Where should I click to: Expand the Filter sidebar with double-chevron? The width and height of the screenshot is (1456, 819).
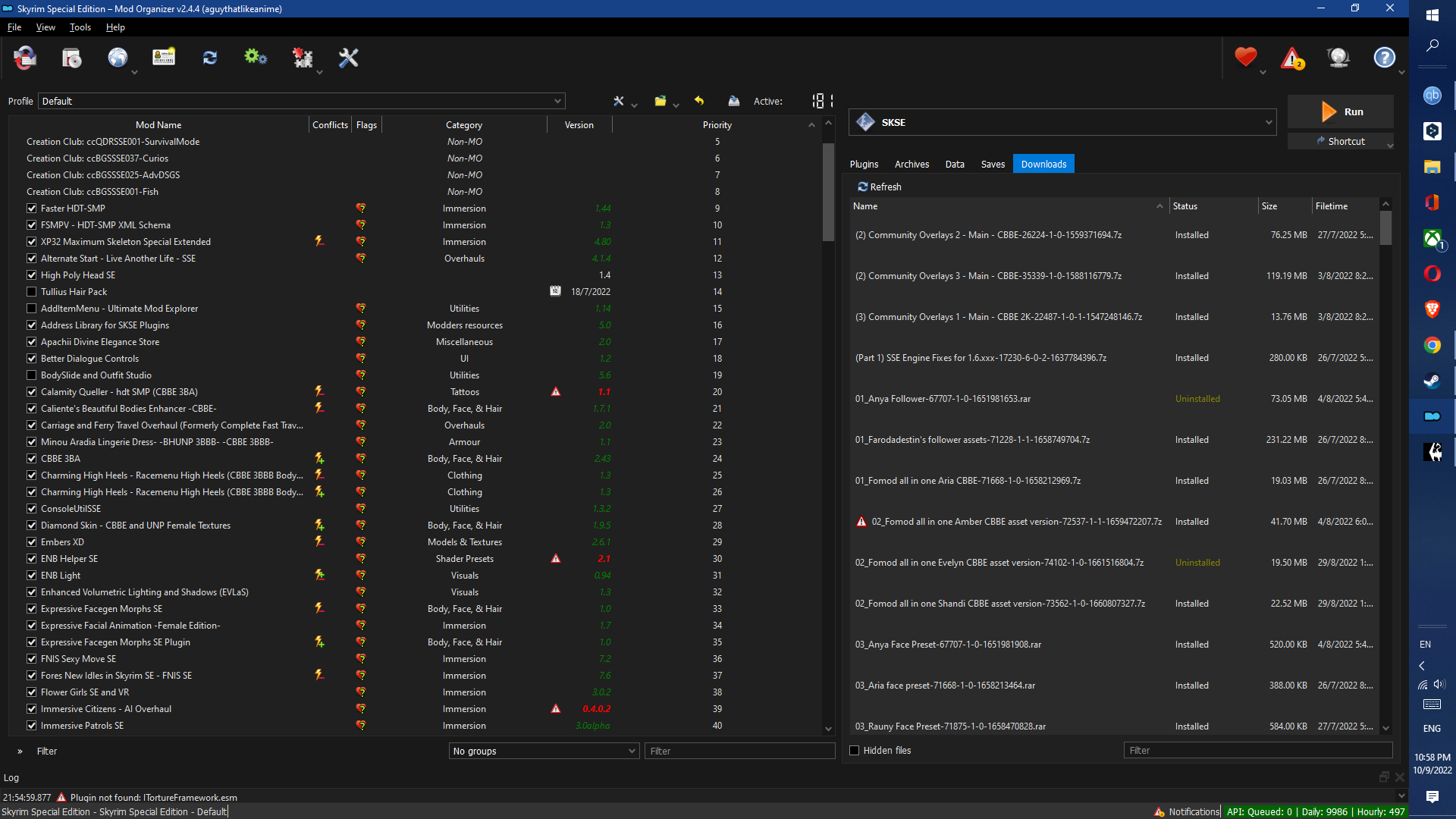[x=20, y=752]
